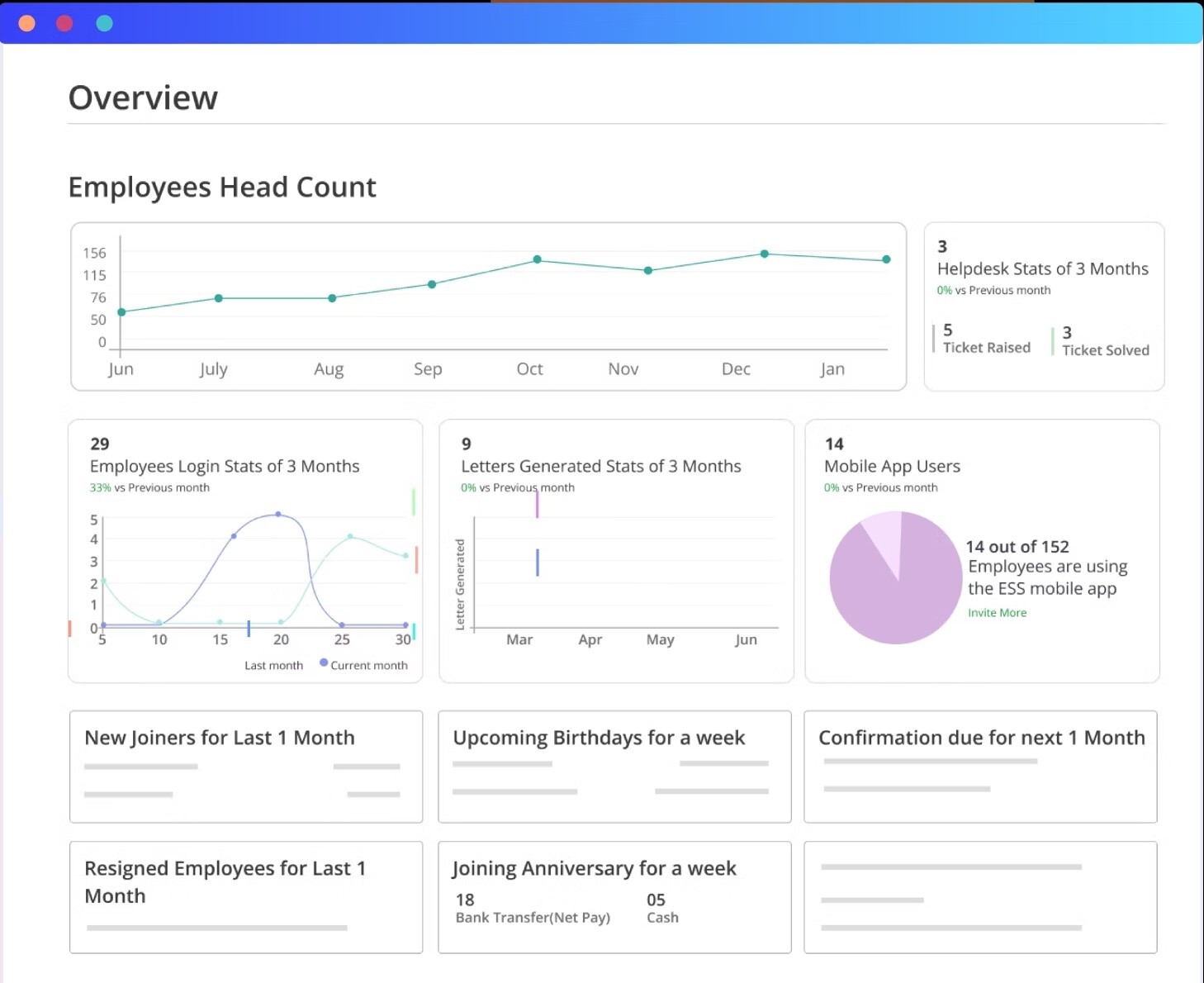This screenshot has height=983, width=1204.
Task: Open the Helpdesk Stats of 3 Months card
Action: click(x=1042, y=269)
